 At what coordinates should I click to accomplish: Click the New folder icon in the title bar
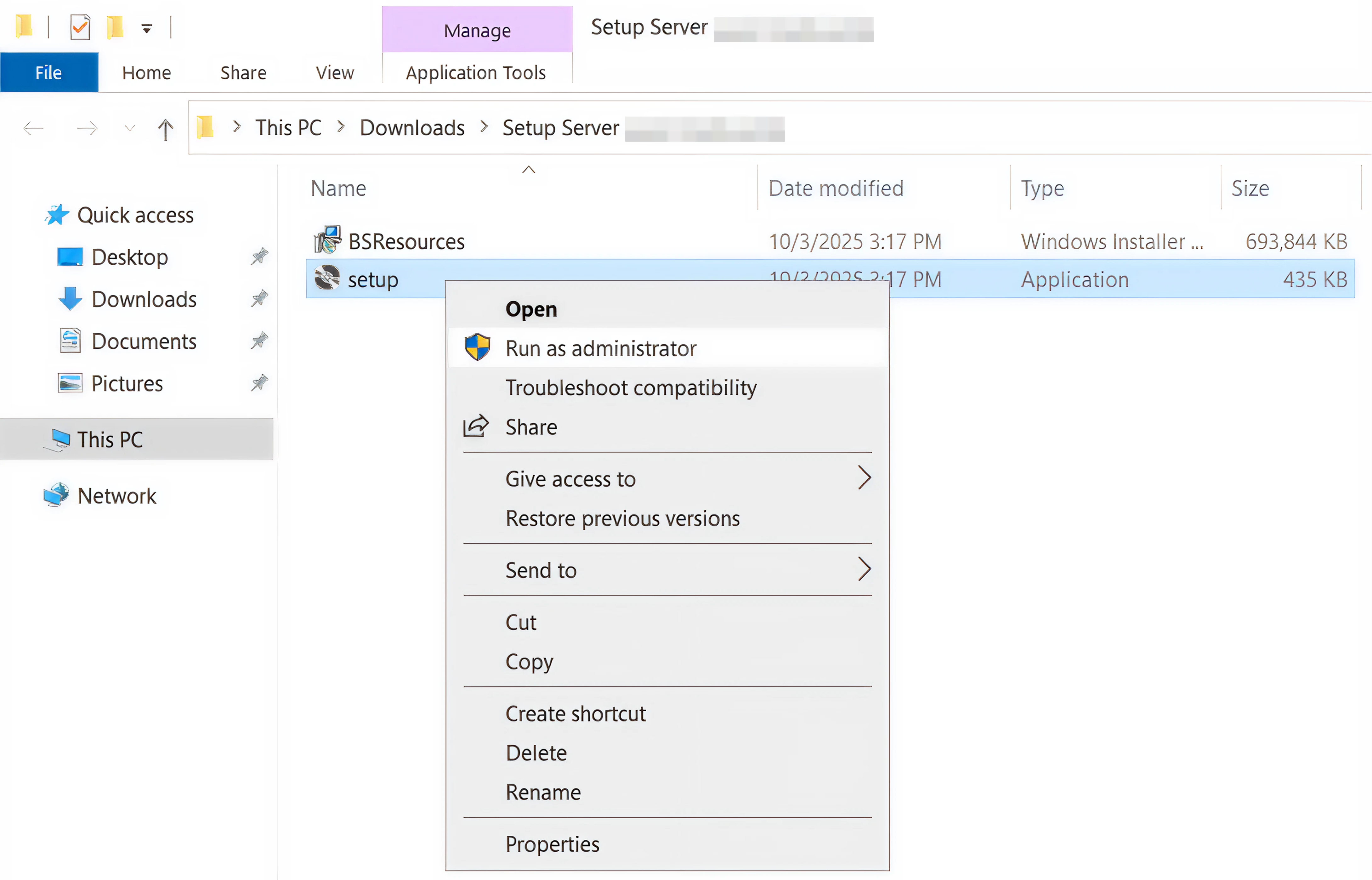[x=115, y=27]
